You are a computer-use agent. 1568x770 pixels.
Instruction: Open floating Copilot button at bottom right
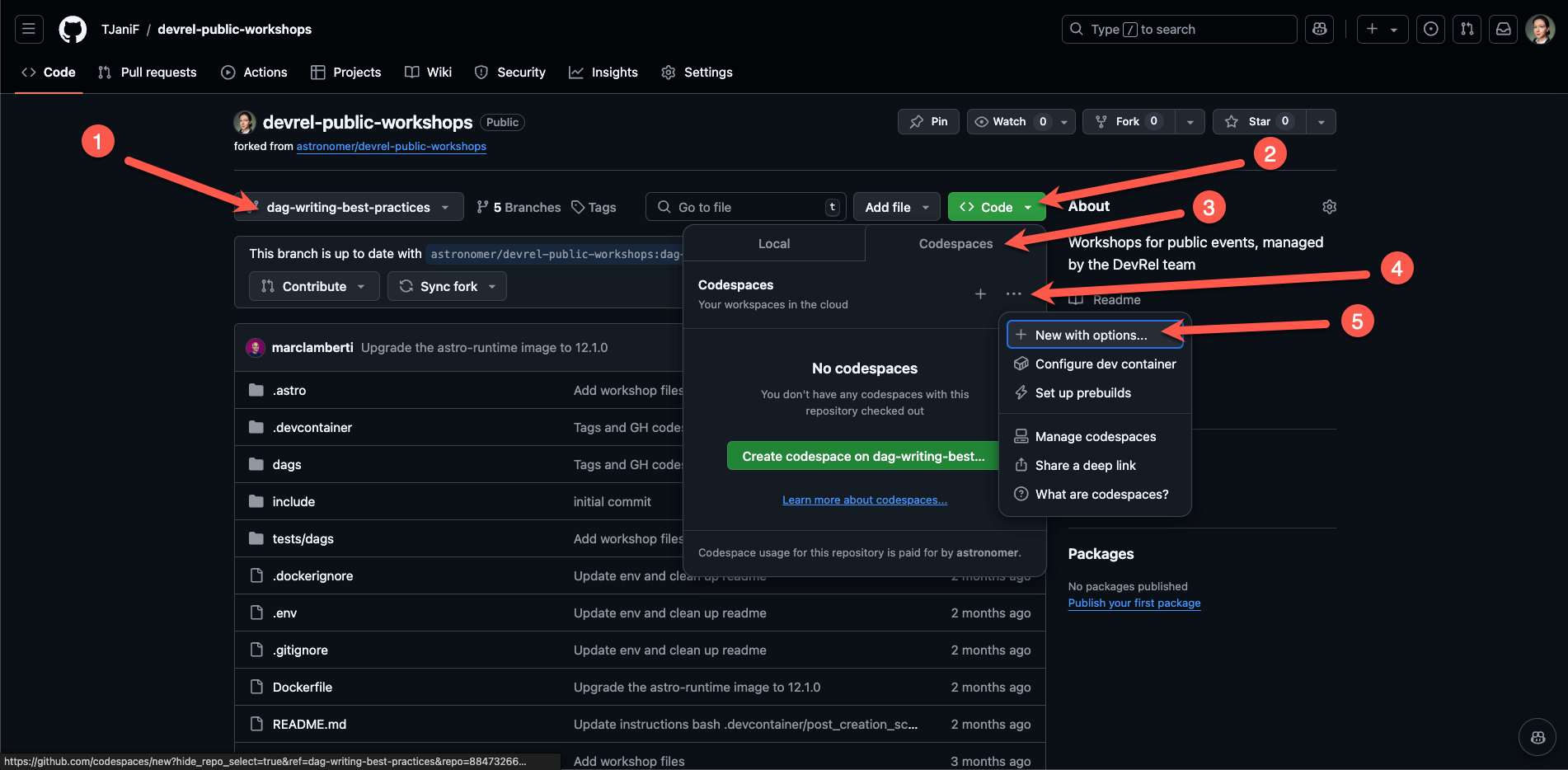coord(1537,738)
